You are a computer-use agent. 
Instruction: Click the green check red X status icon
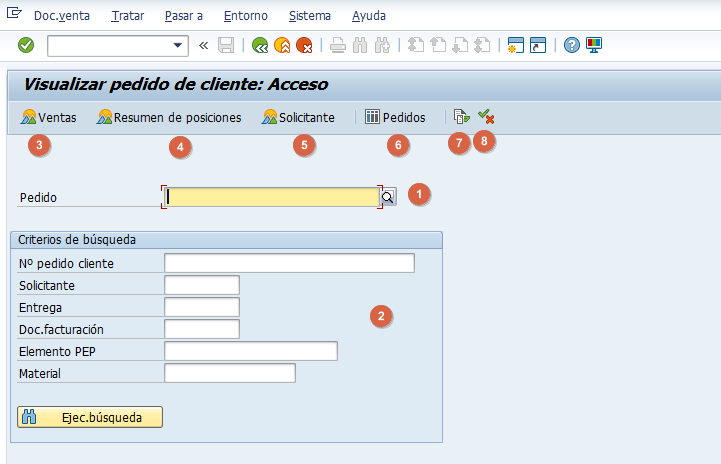coord(486,116)
